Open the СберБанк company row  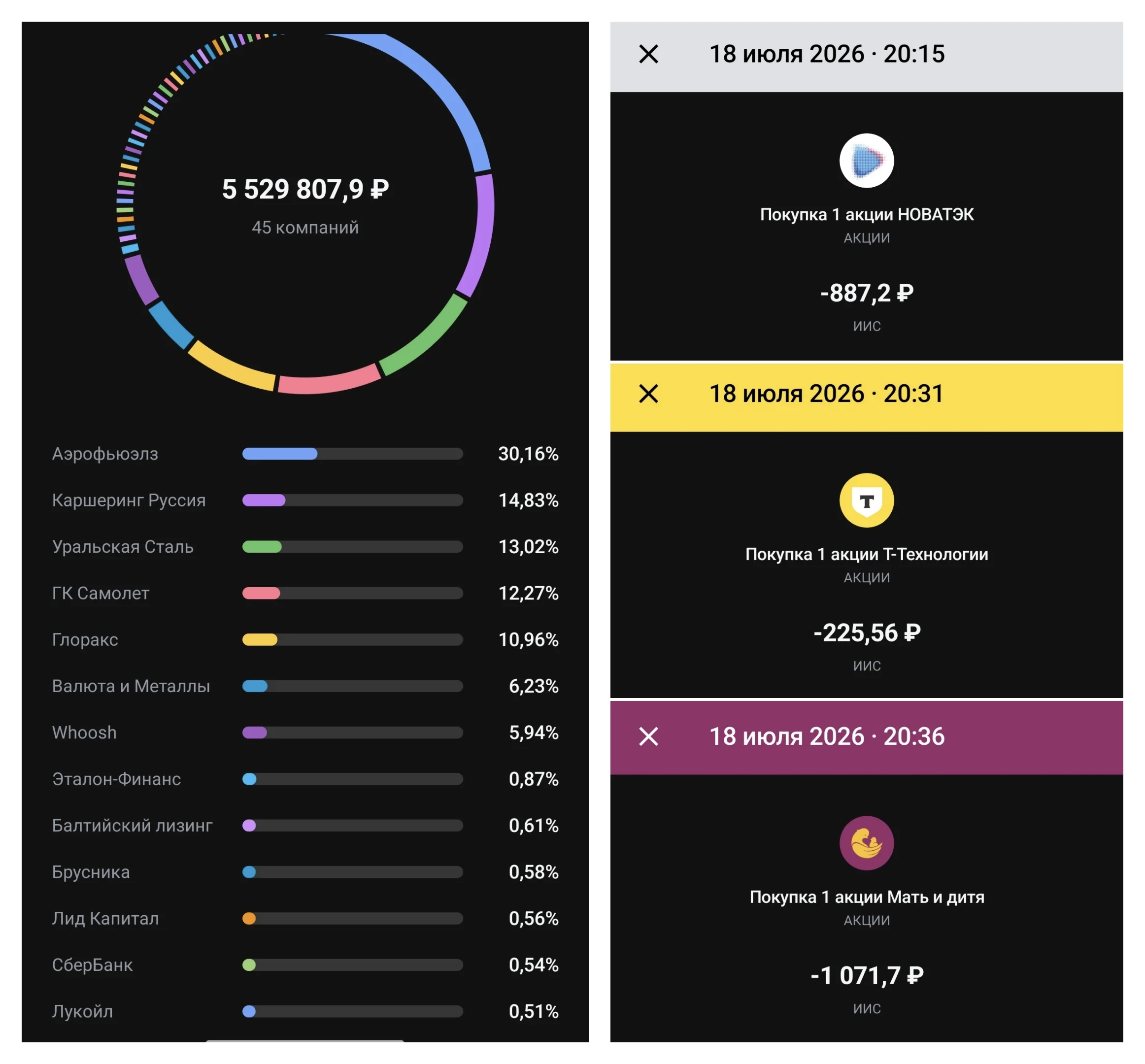(x=305, y=965)
